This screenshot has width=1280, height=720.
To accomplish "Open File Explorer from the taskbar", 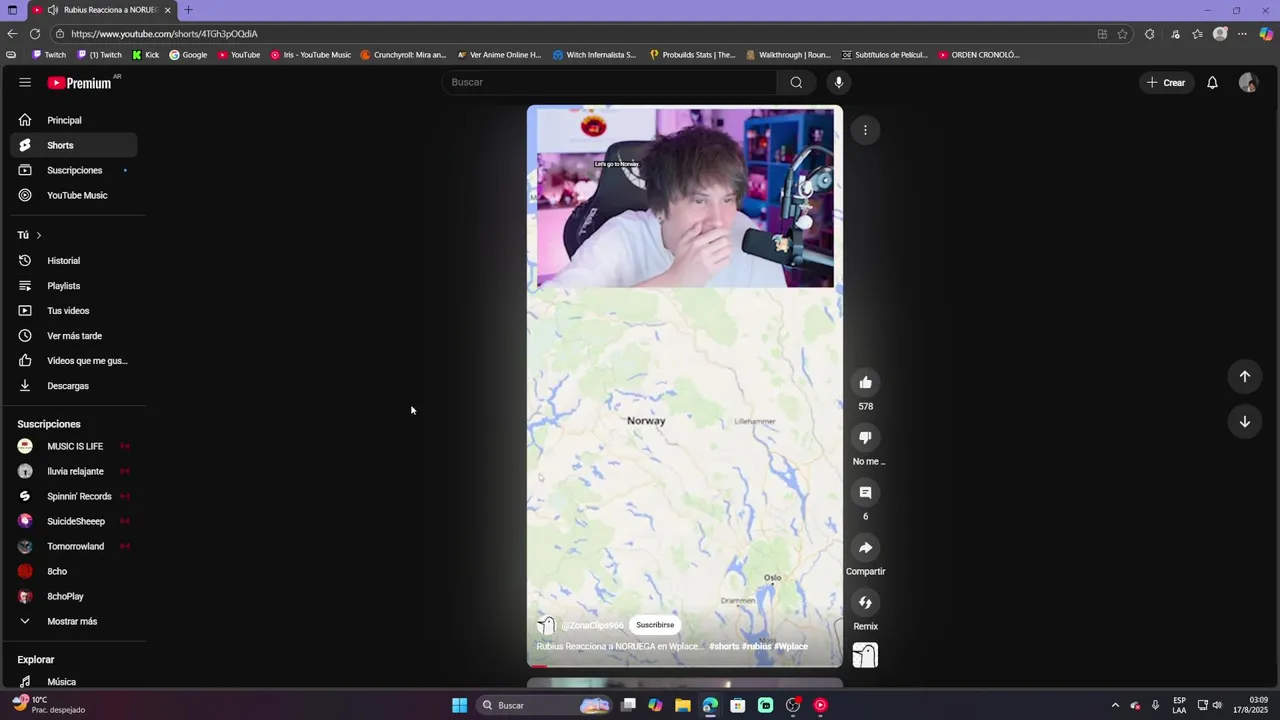I will pyautogui.click(x=683, y=705).
